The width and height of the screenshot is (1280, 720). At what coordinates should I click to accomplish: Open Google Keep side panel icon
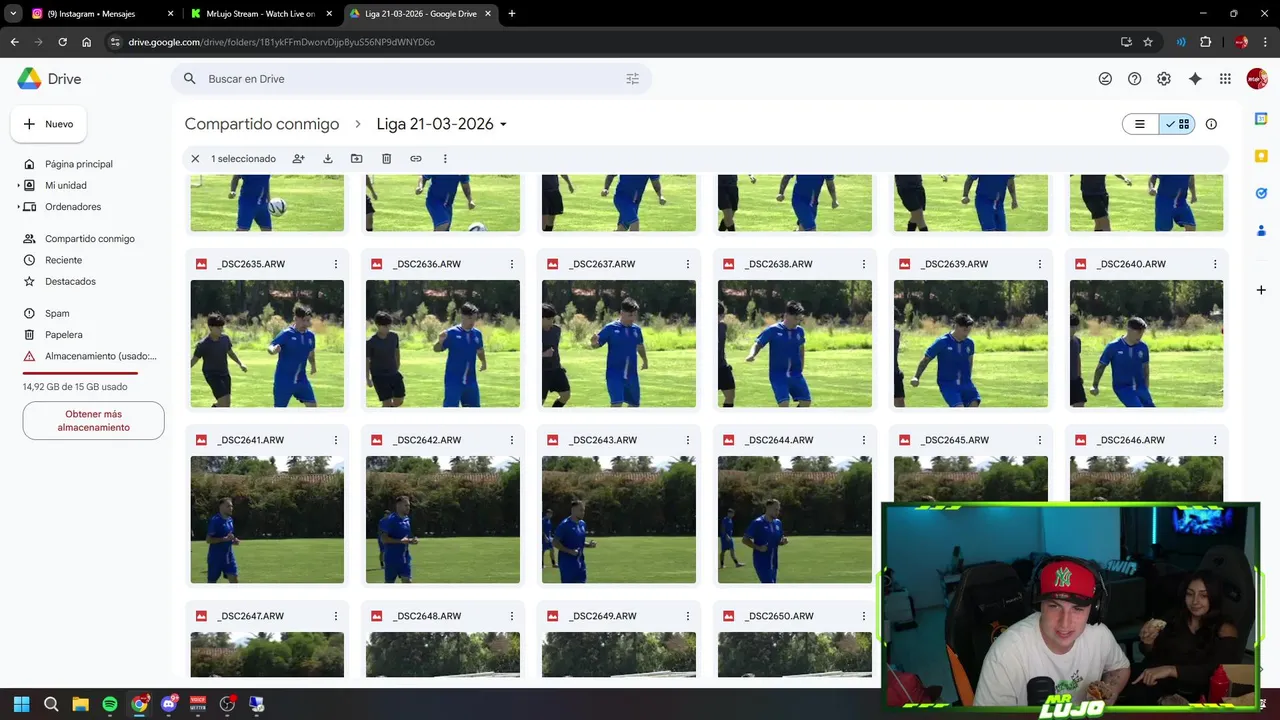[1261, 156]
